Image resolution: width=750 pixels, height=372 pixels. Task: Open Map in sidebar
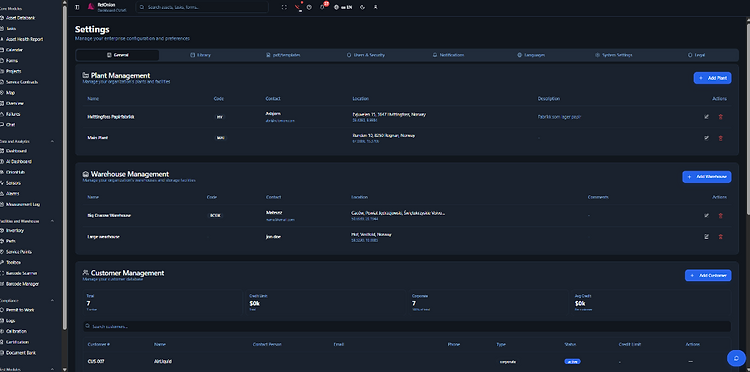click(10, 93)
